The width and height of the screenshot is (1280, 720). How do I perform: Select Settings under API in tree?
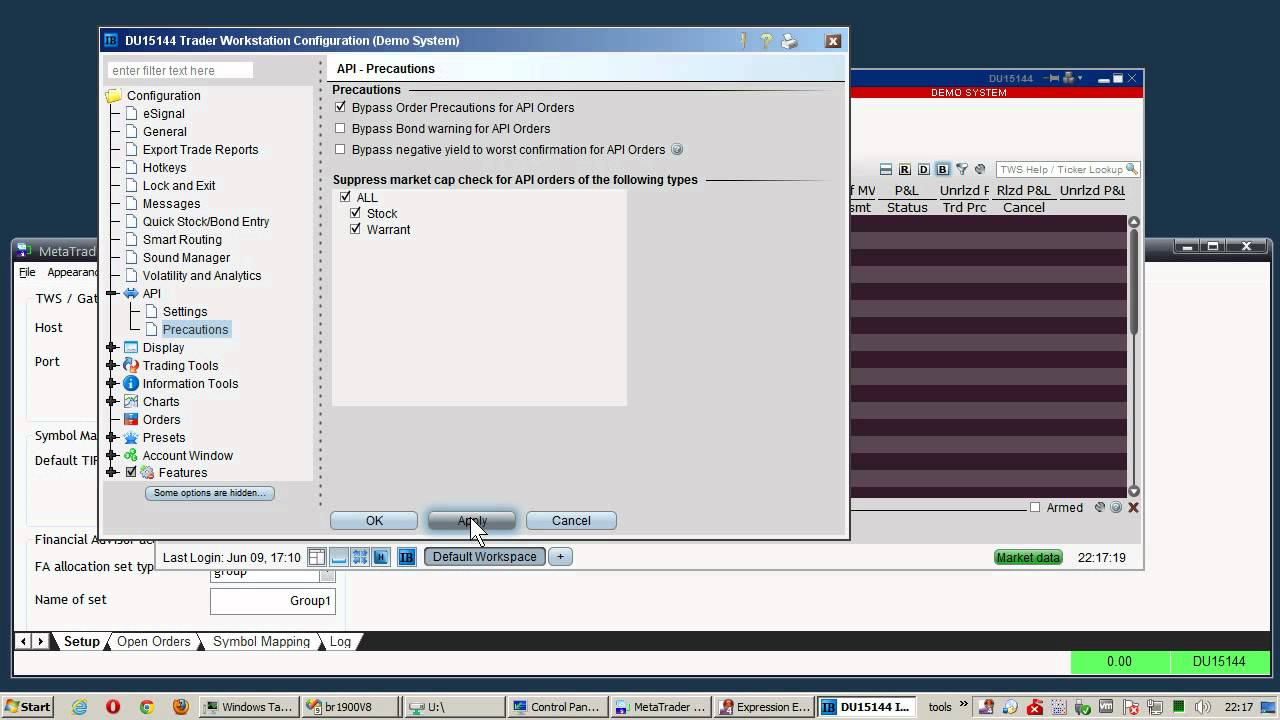click(185, 312)
